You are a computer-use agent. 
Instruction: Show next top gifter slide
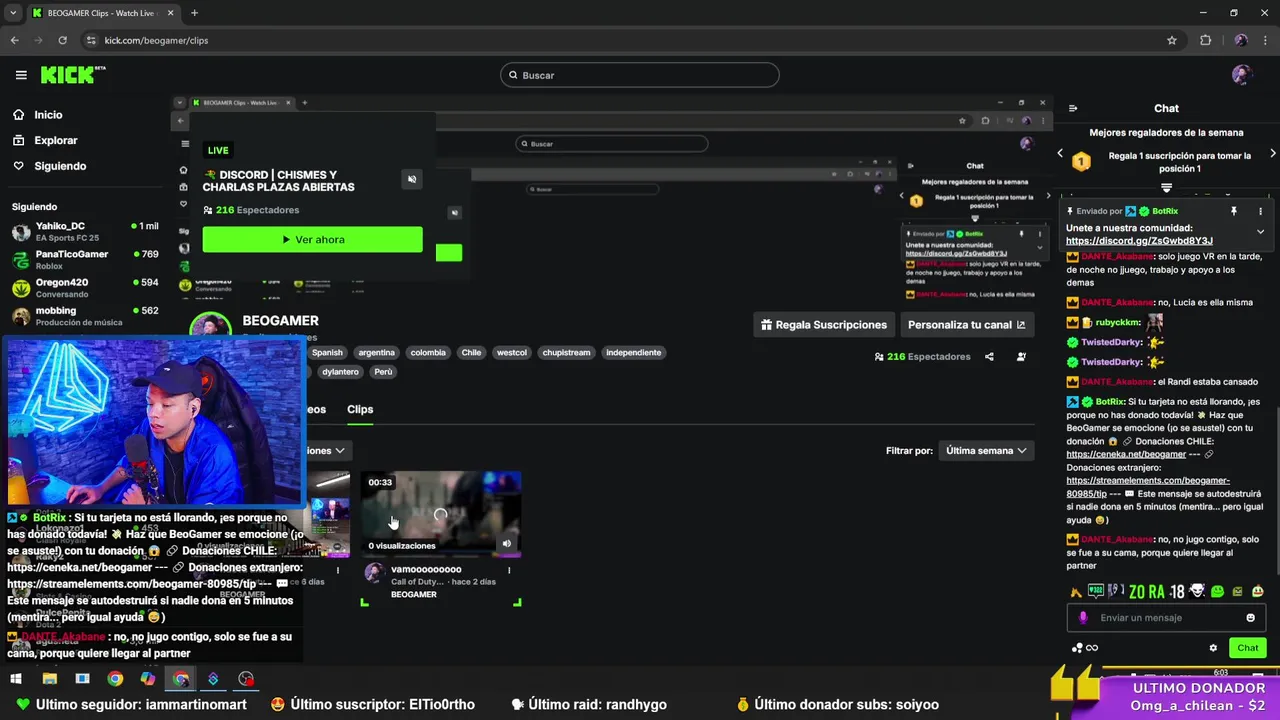coord(1272,154)
